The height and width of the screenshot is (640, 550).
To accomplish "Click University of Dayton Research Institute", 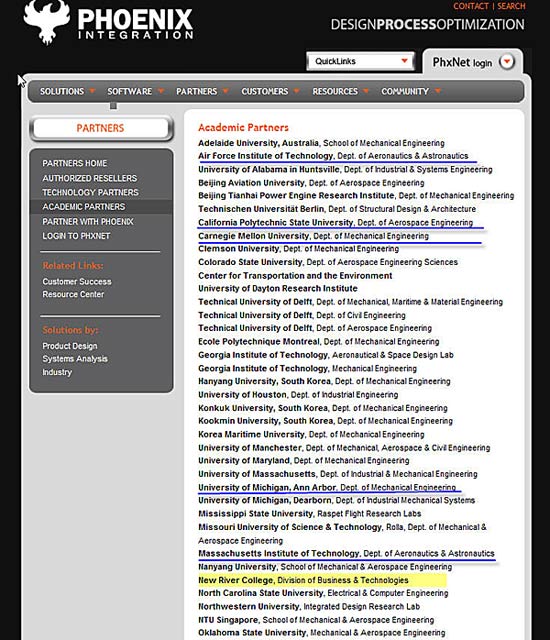I will point(277,289).
